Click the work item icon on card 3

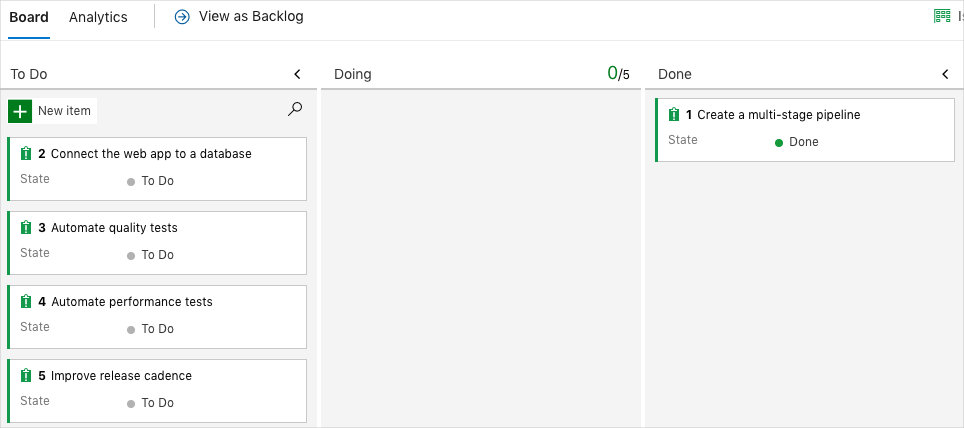(27, 228)
